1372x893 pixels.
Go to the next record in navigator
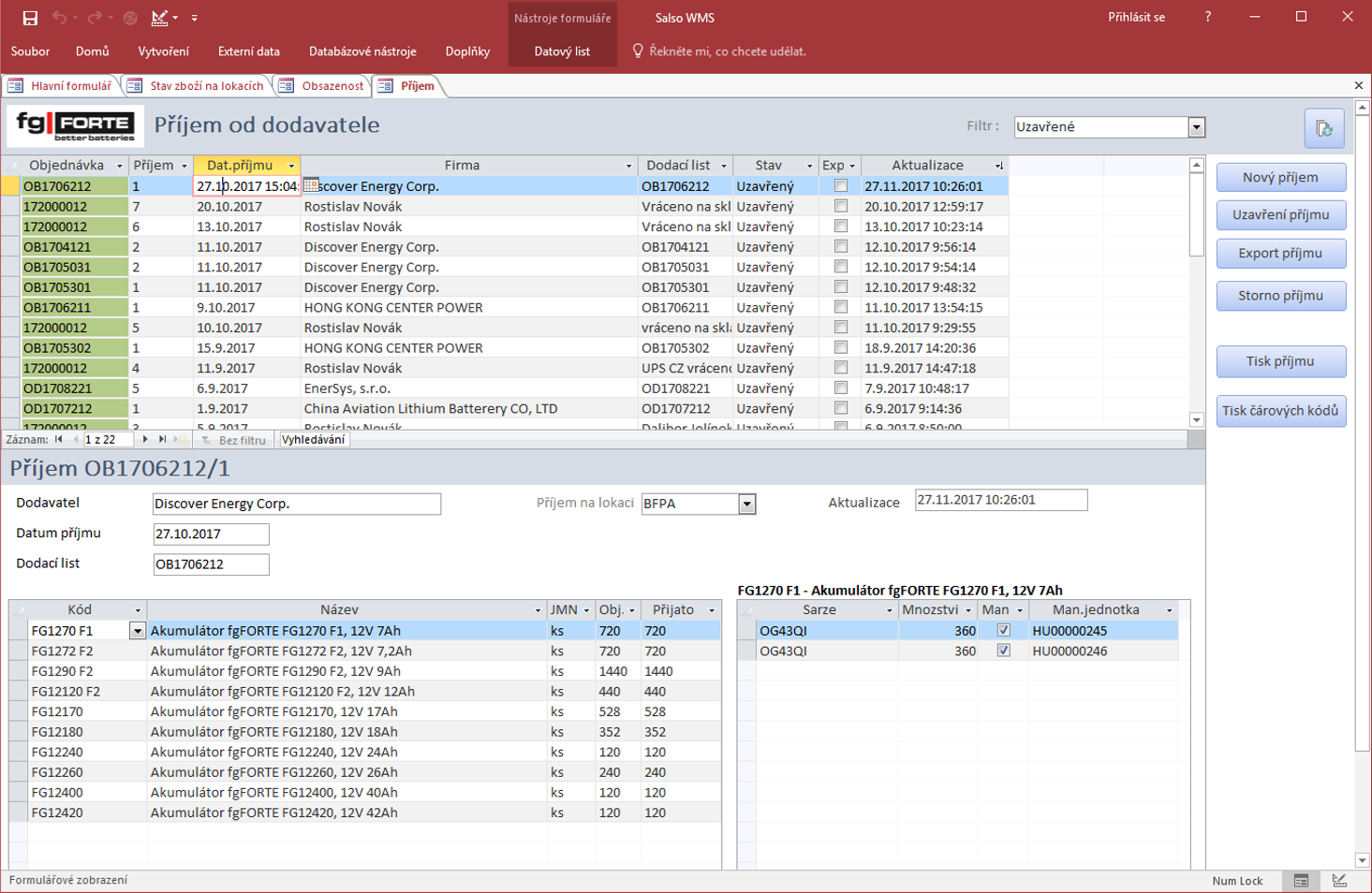145,439
